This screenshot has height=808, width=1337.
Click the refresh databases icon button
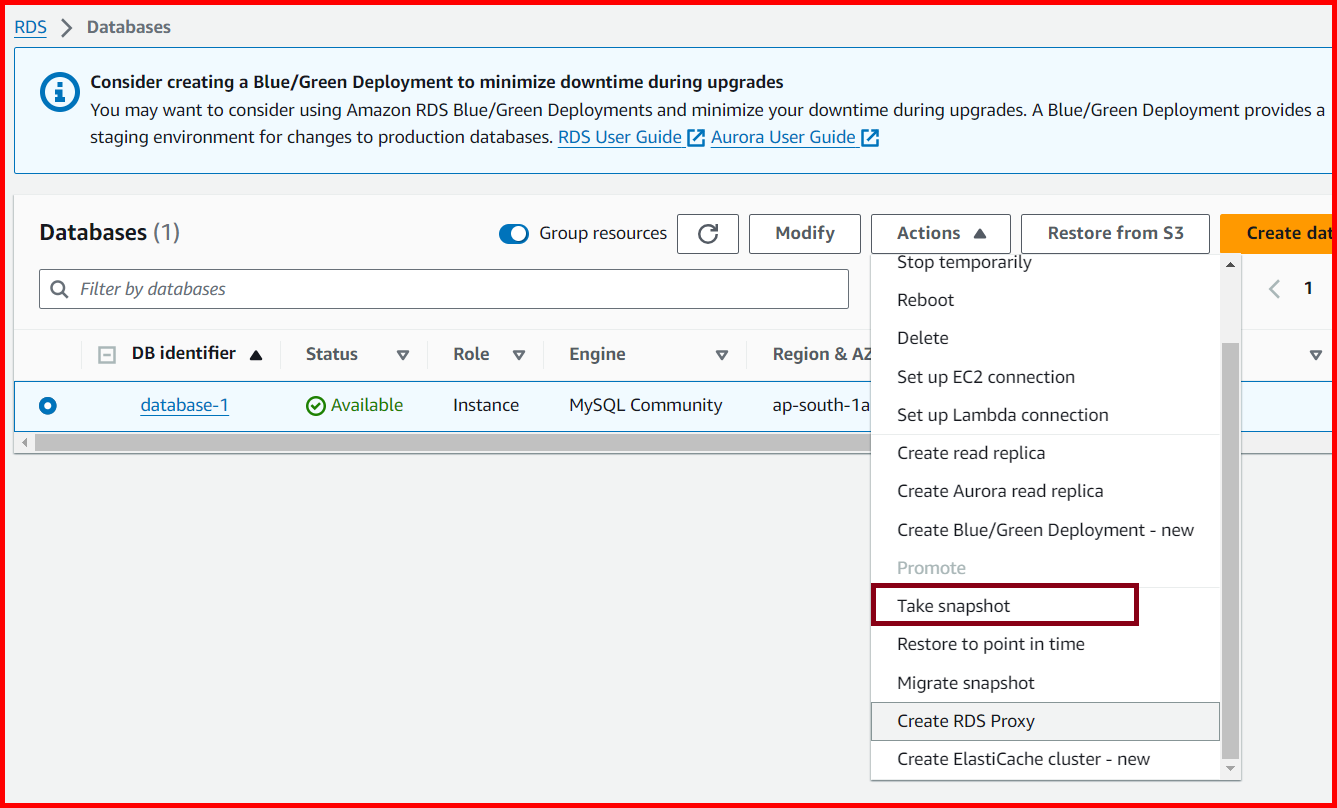708,234
